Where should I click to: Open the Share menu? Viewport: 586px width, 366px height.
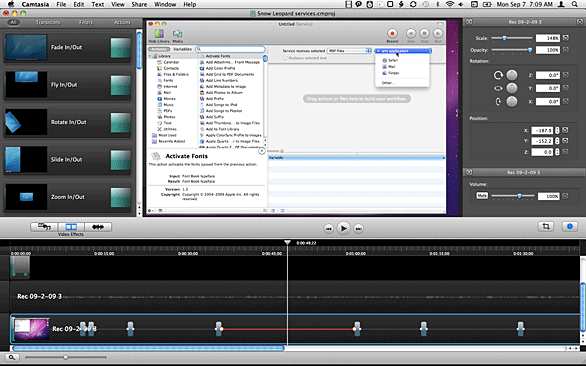pos(139,4)
